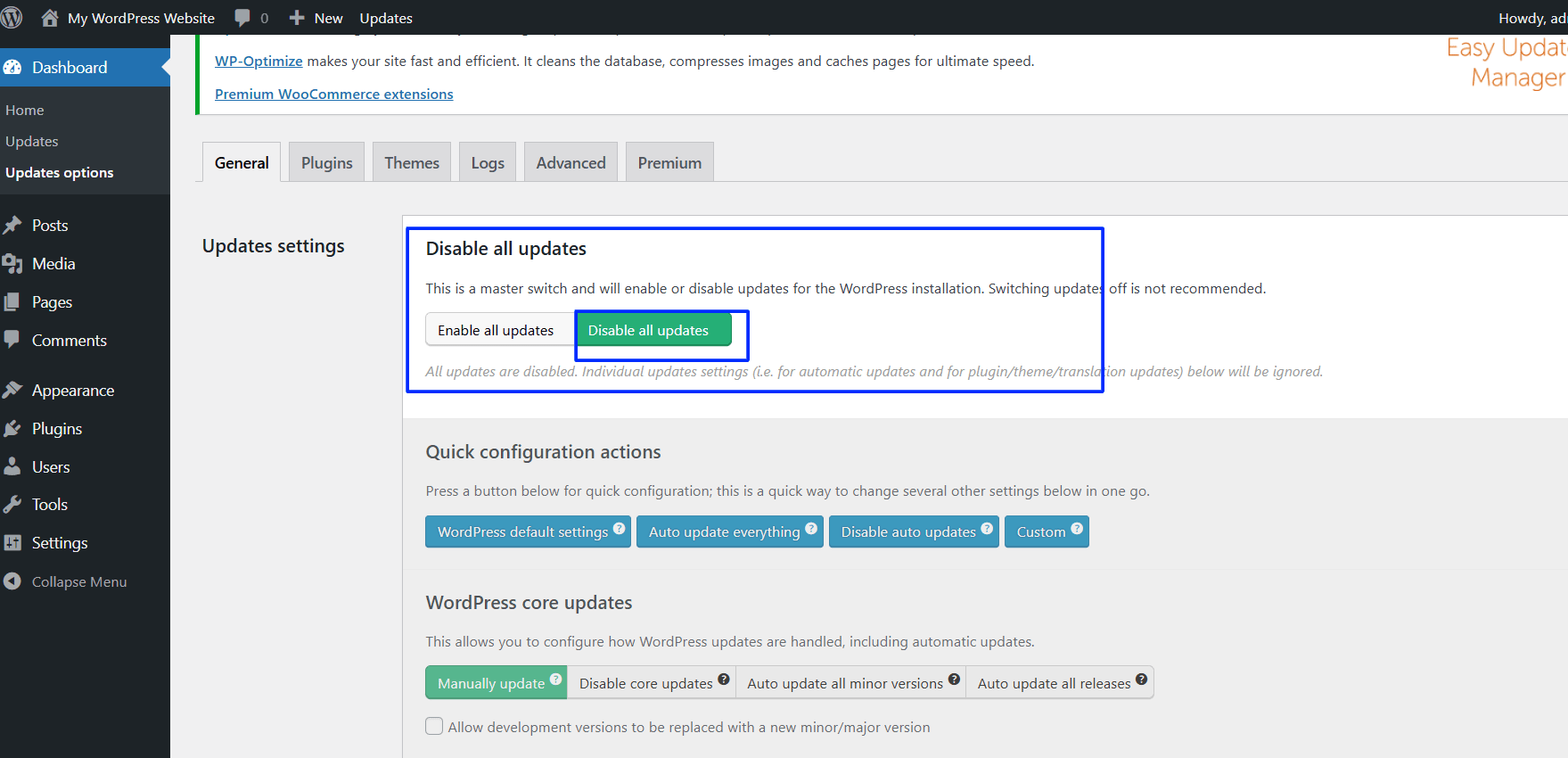Click help icon on Disable auto updates
This screenshot has width=1568, height=758.
[987, 528]
